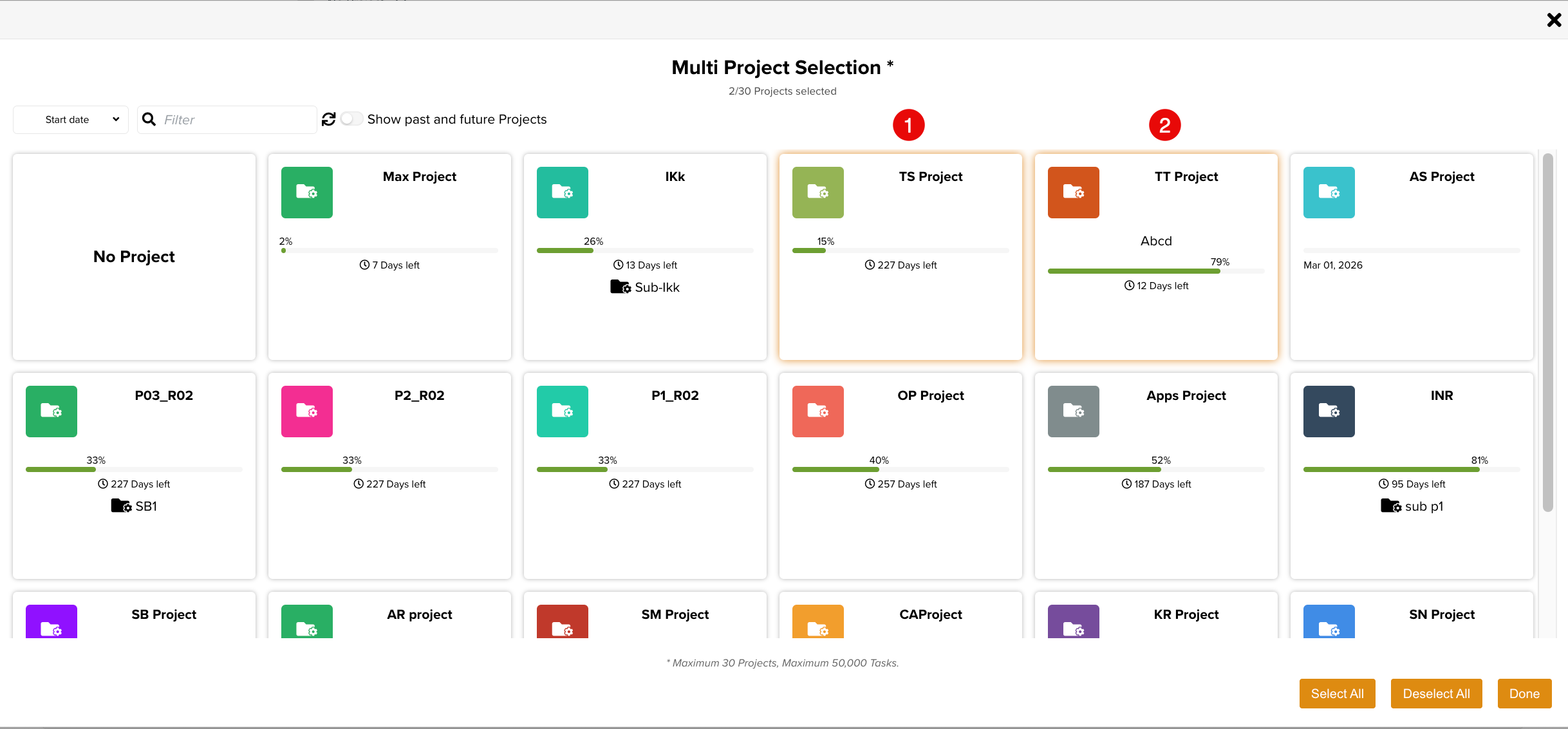Image resolution: width=1568 pixels, height=729 pixels.
Task: Click the TT Project orange folder icon
Action: pyautogui.click(x=1074, y=193)
